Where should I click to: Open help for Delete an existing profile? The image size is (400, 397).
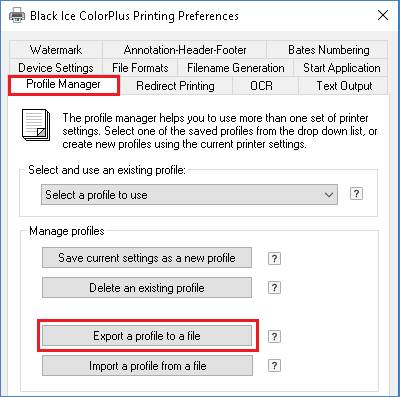[x=274, y=288]
